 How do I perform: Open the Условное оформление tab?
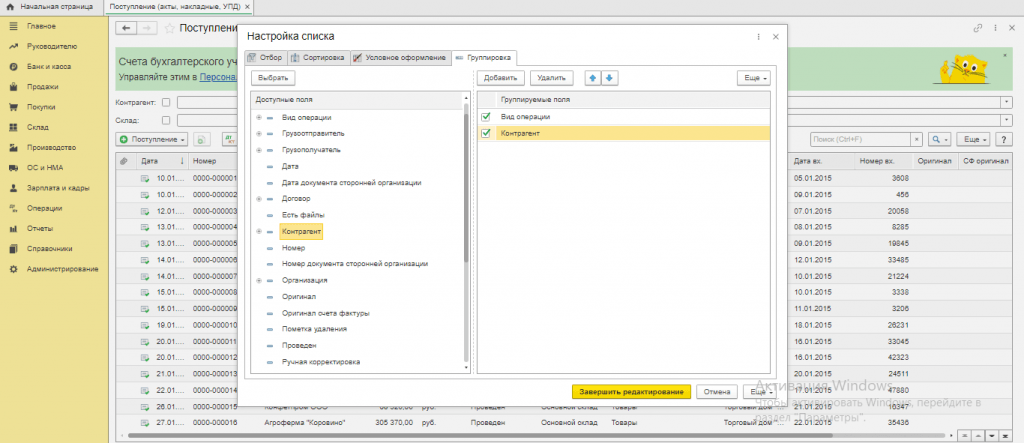click(399, 58)
